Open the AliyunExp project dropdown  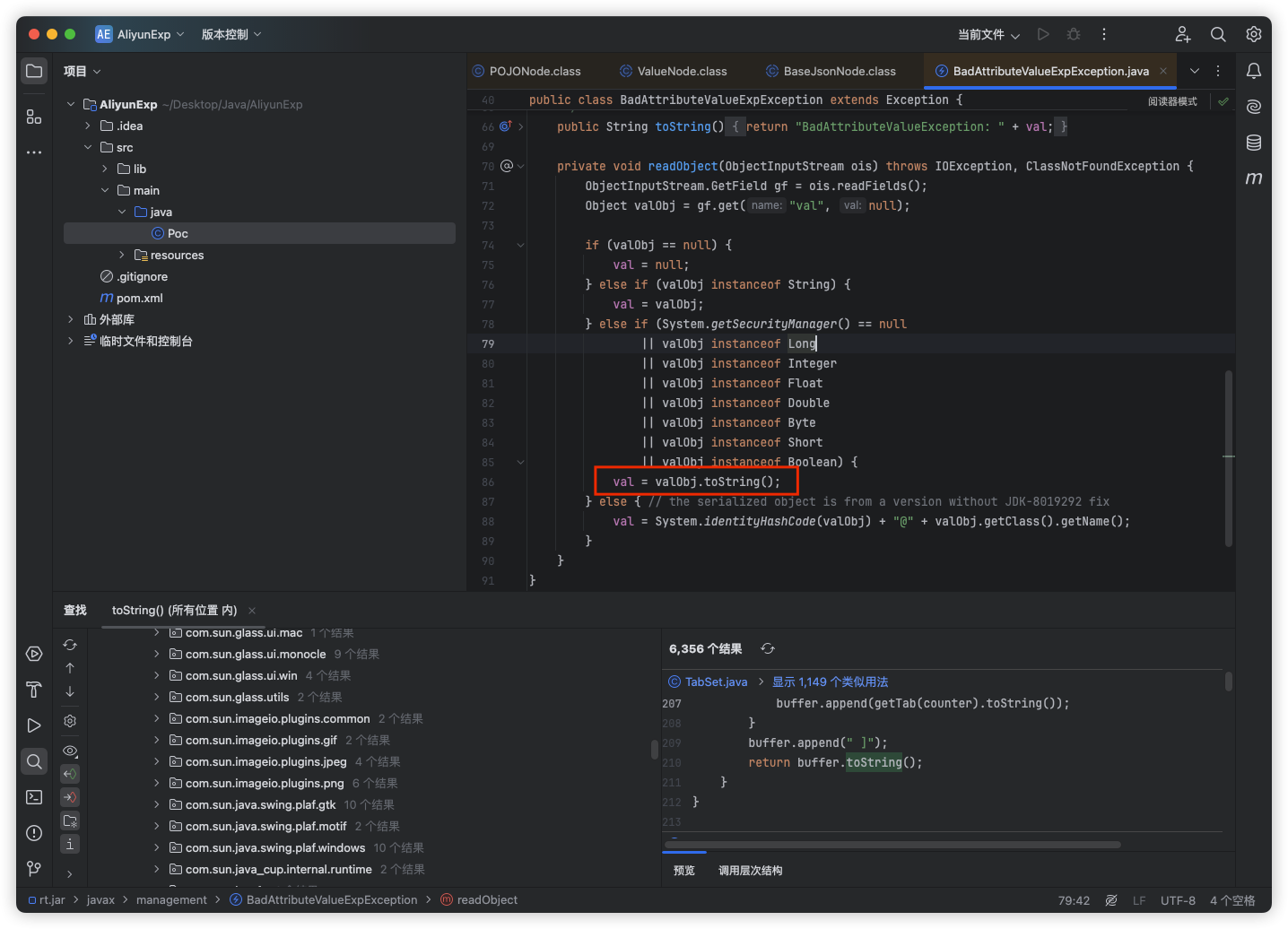point(140,34)
